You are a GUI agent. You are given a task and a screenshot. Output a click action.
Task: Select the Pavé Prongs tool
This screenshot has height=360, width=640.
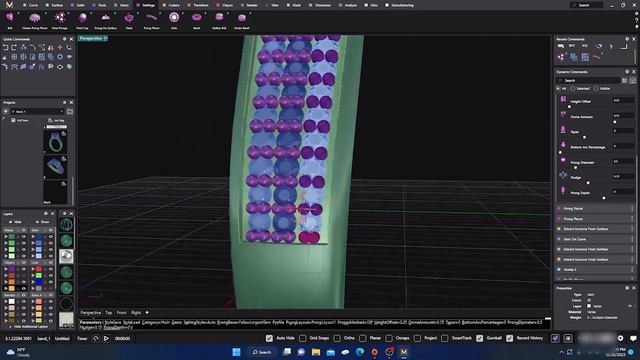(x=60, y=20)
